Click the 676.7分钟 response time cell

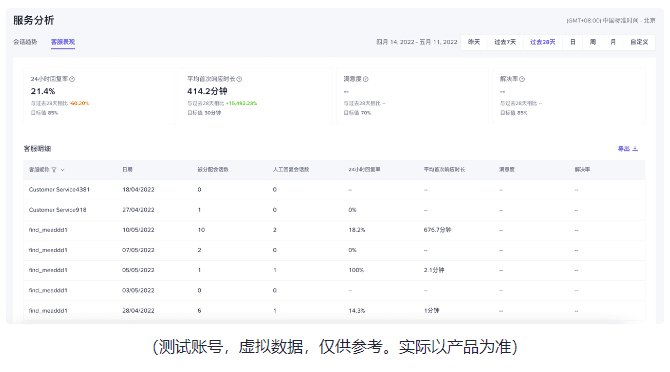coord(438,230)
